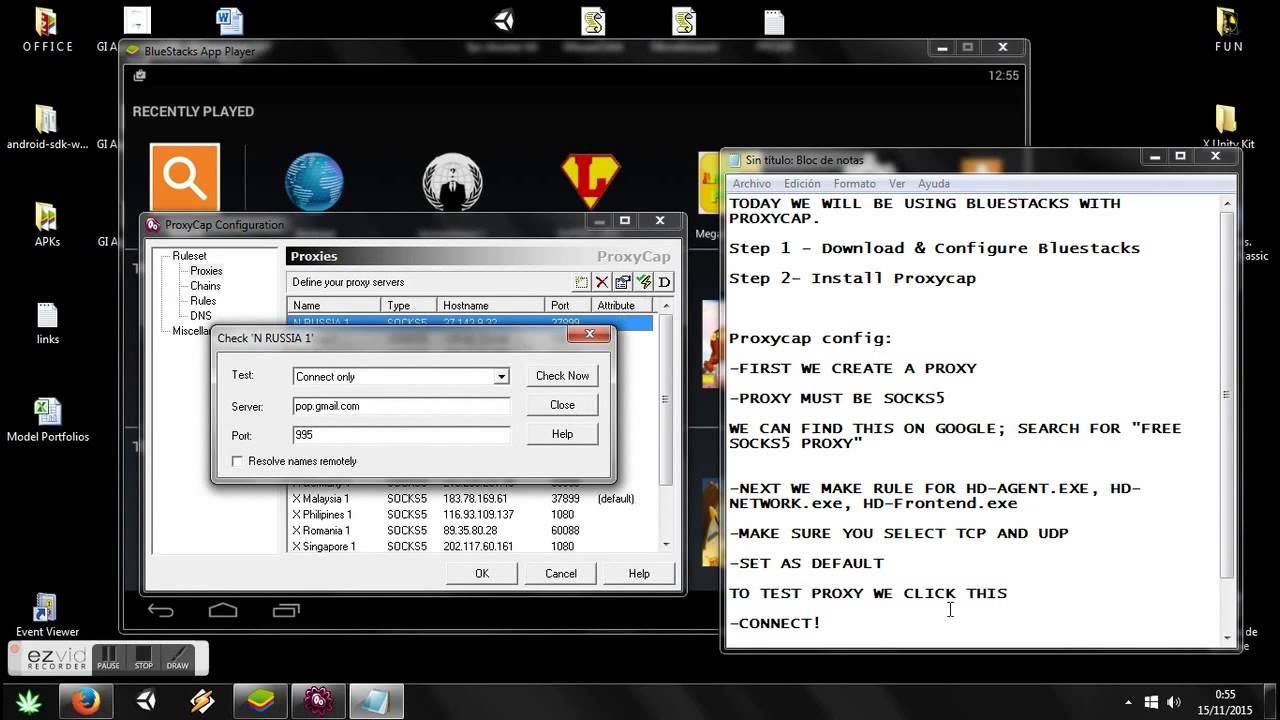This screenshot has height=720, width=1280.
Task: Click the Pause button in Ezvid recorder
Action: click(108, 658)
